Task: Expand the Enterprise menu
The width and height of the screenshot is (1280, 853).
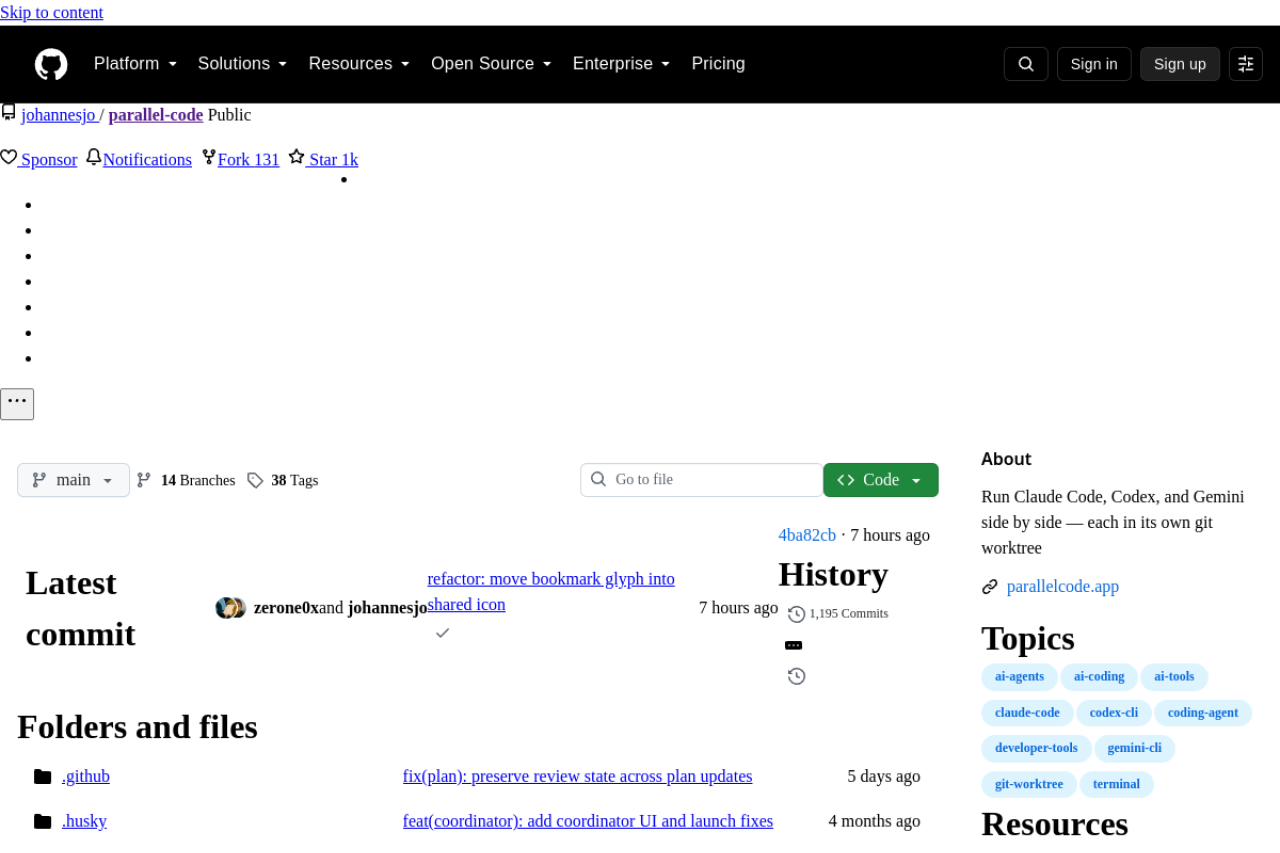Action: coord(621,64)
